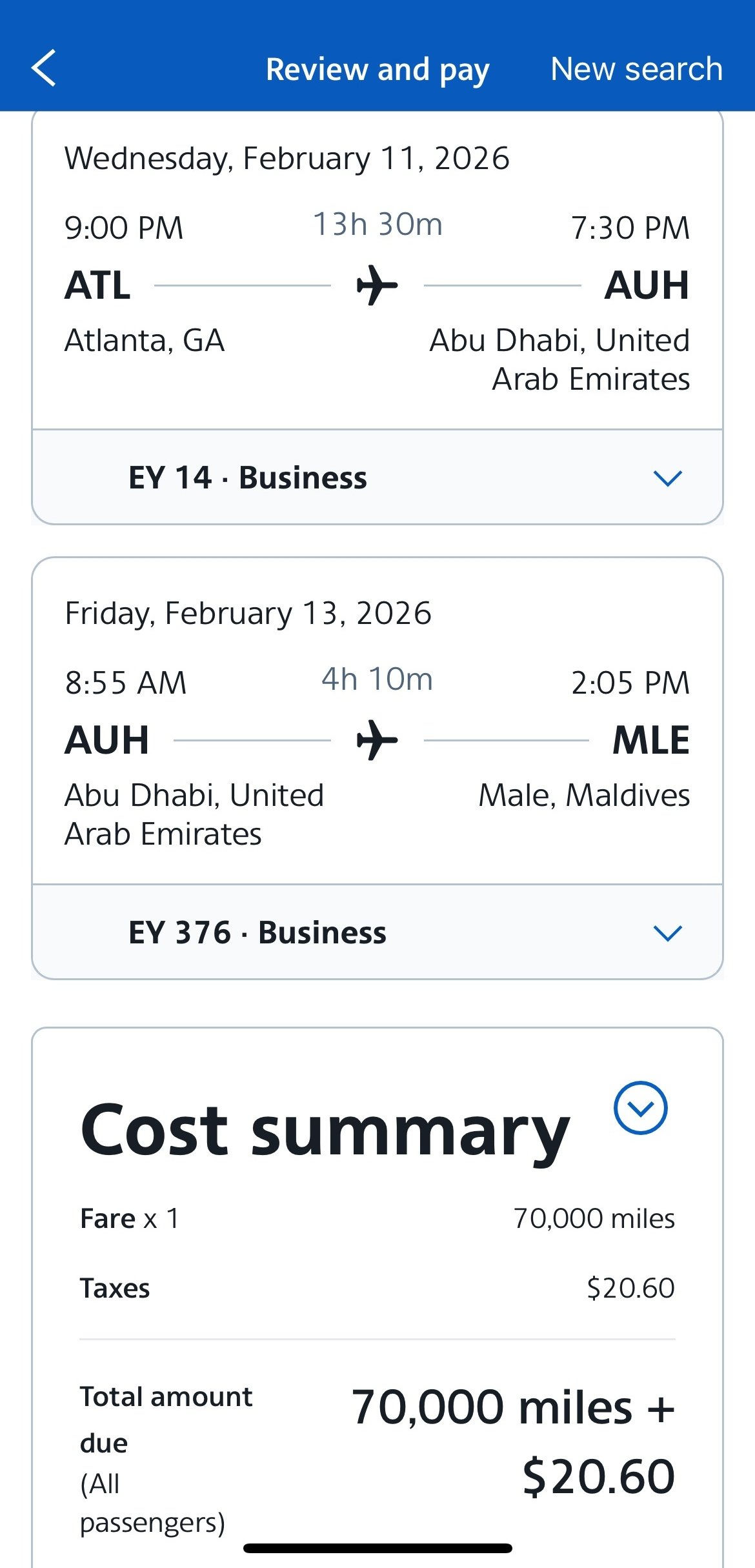Expand EY 14 flight details chevron

(x=667, y=478)
